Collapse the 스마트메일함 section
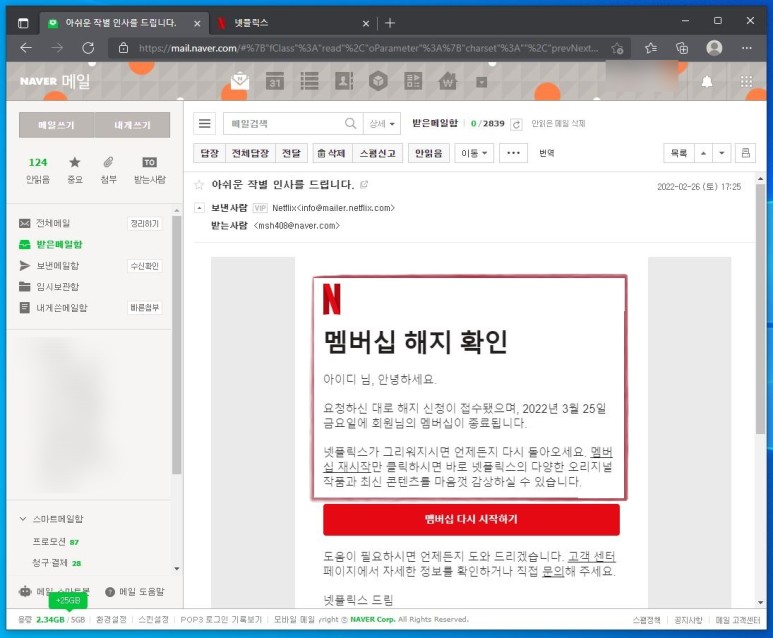This screenshot has width=773, height=638. pyautogui.click(x=23, y=519)
